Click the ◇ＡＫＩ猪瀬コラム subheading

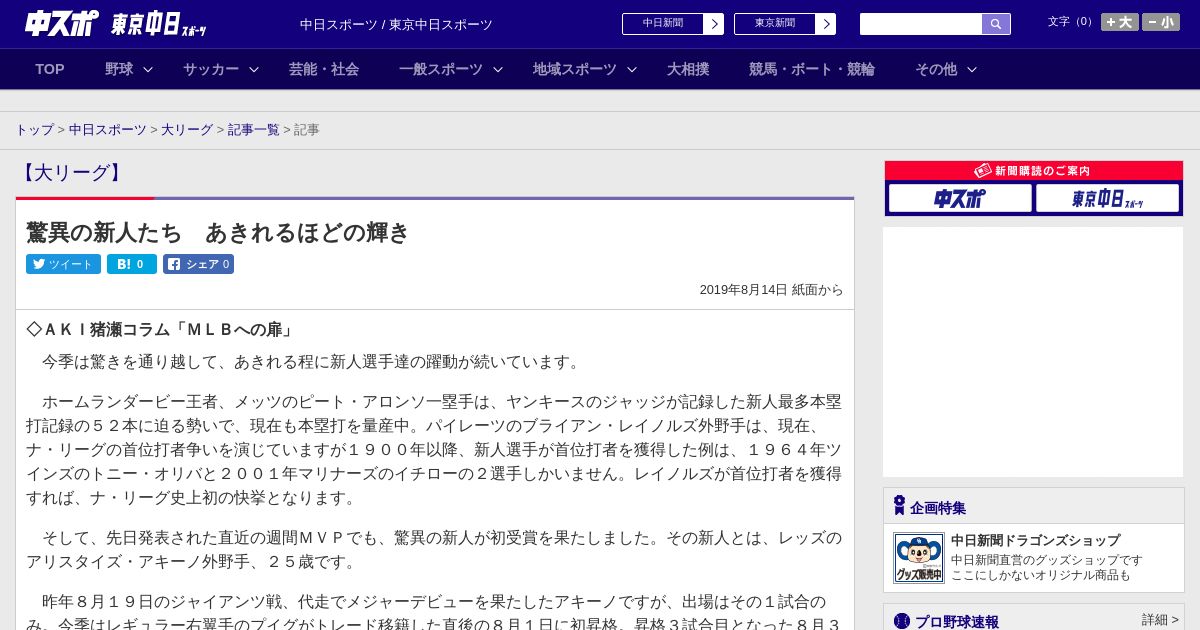(x=160, y=330)
